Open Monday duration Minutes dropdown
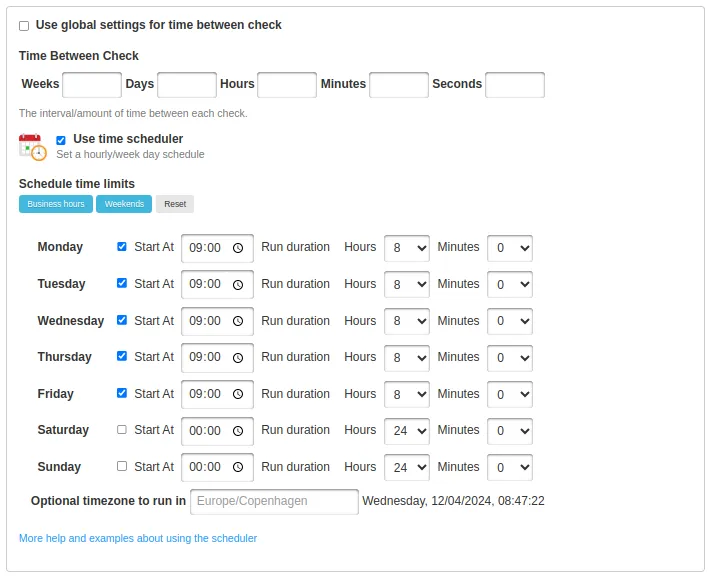The image size is (714, 579). point(510,248)
